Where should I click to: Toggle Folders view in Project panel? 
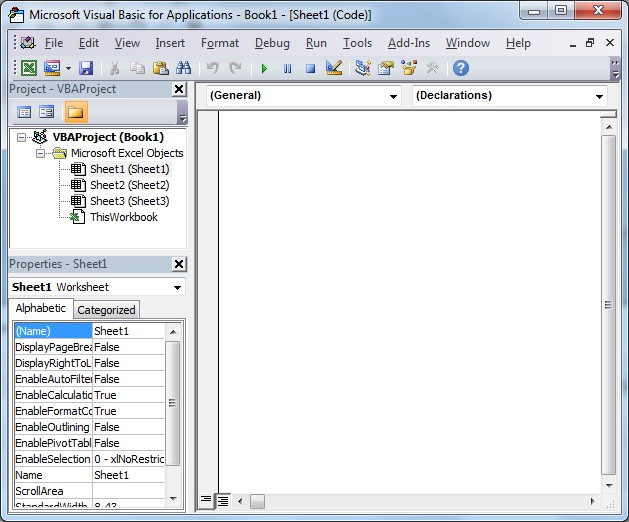(75, 112)
